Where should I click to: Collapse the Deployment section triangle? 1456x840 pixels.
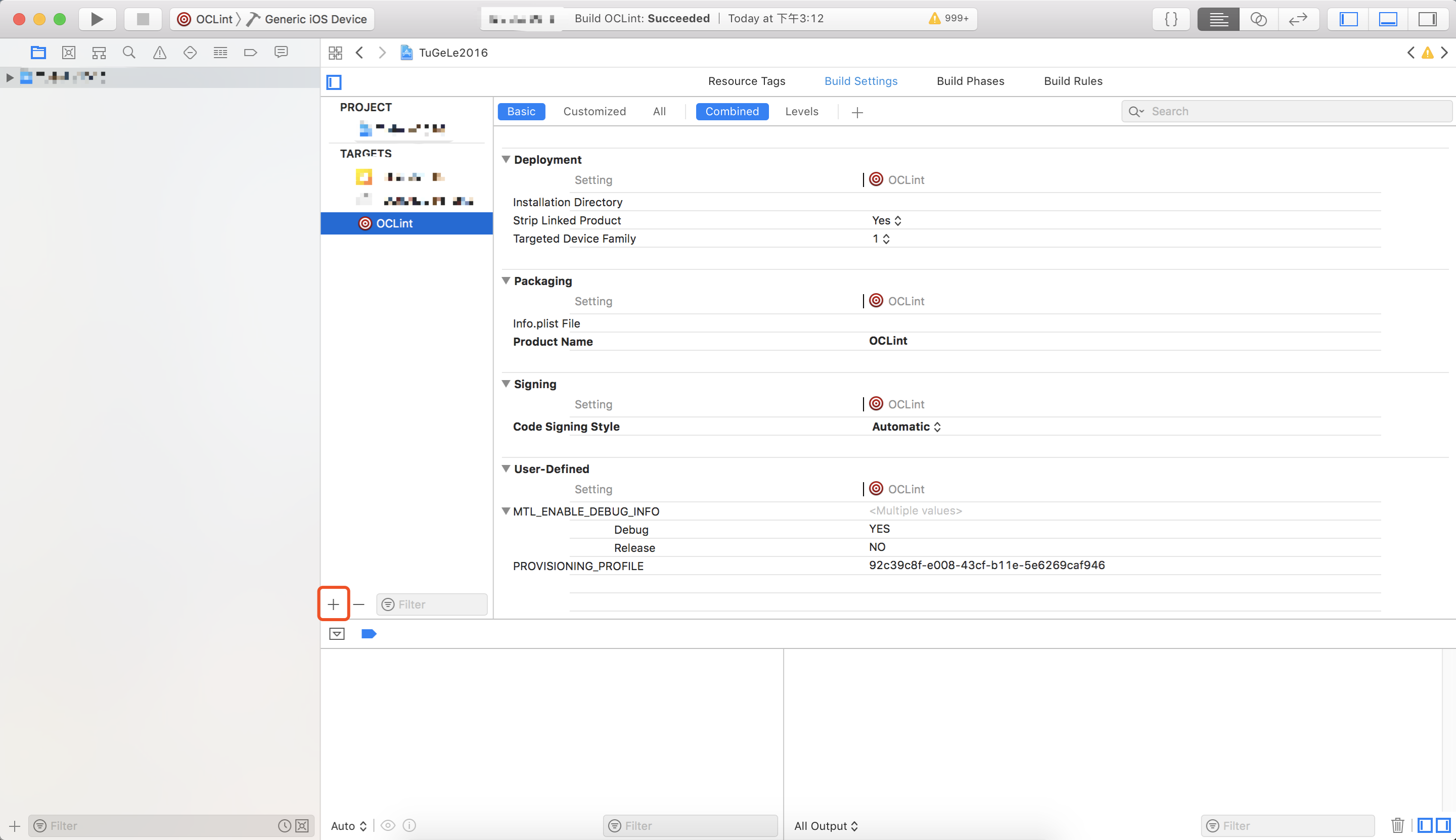[506, 159]
